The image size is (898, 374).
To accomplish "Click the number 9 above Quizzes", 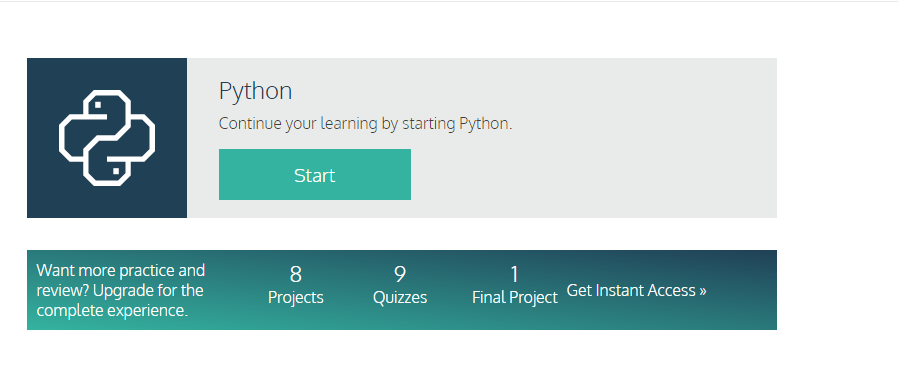I will point(400,274).
